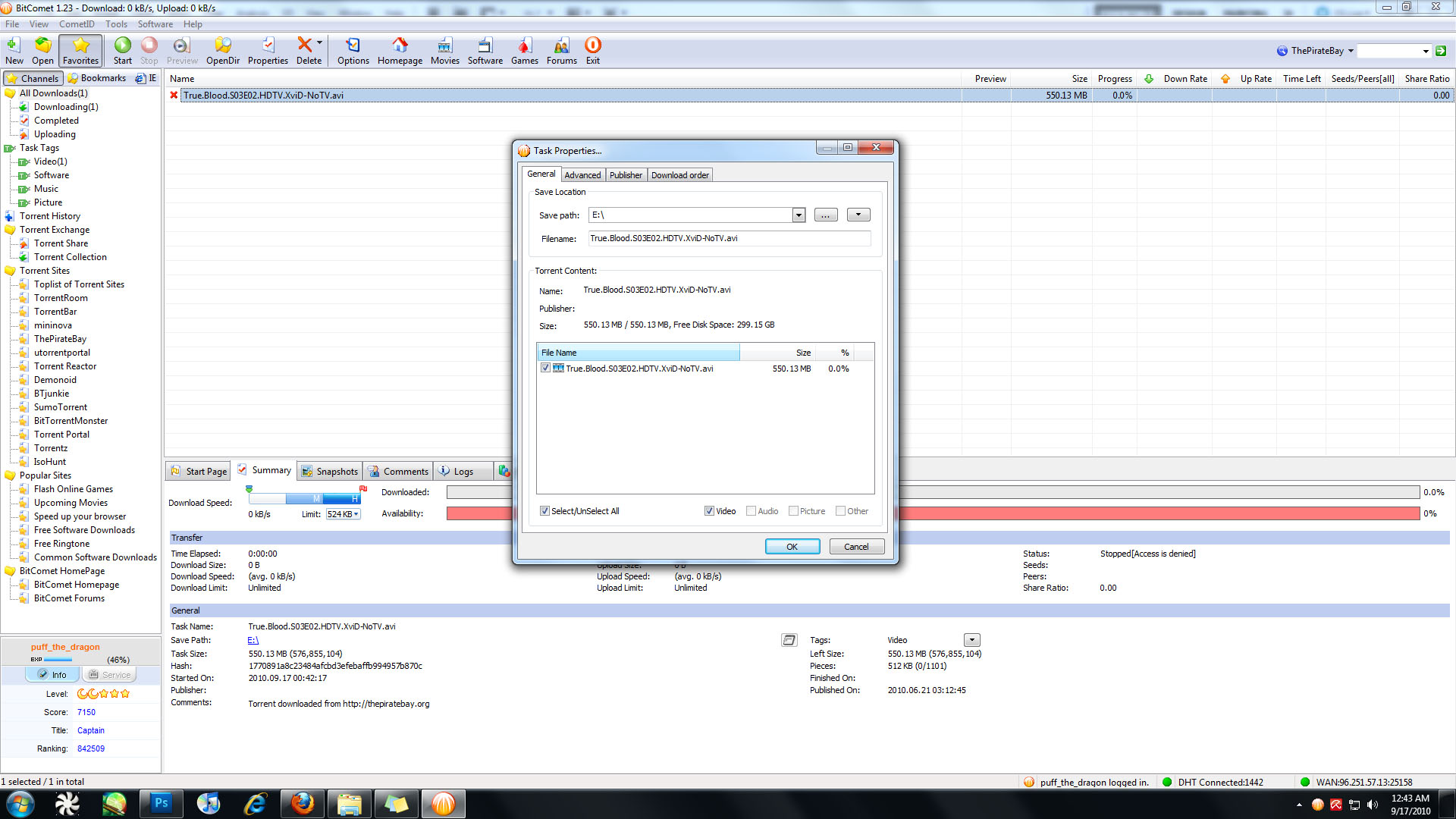This screenshot has width=1456, height=819.
Task: Click the browse ... button for save path
Action: [x=825, y=215]
